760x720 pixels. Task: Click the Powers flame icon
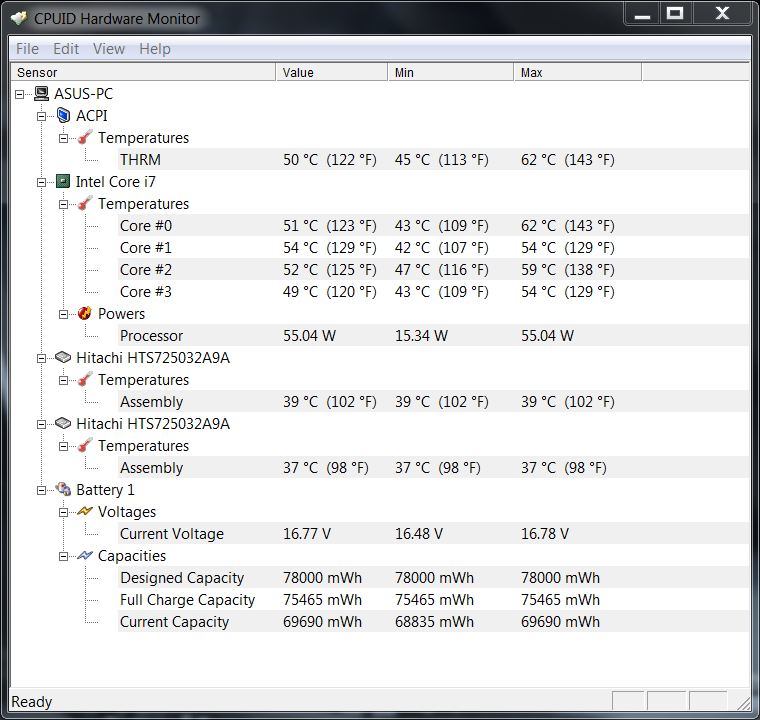coord(85,313)
